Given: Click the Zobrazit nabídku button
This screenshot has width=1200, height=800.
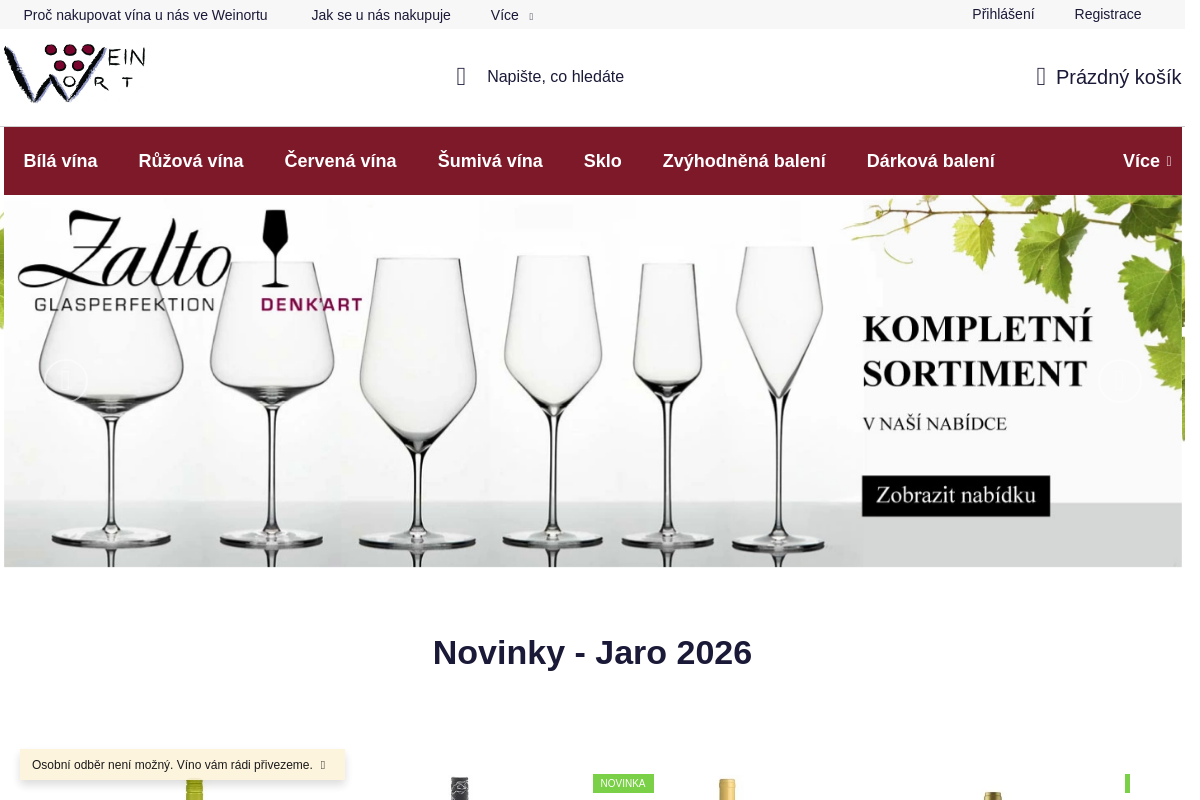Looking at the screenshot, I should pos(955,495).
